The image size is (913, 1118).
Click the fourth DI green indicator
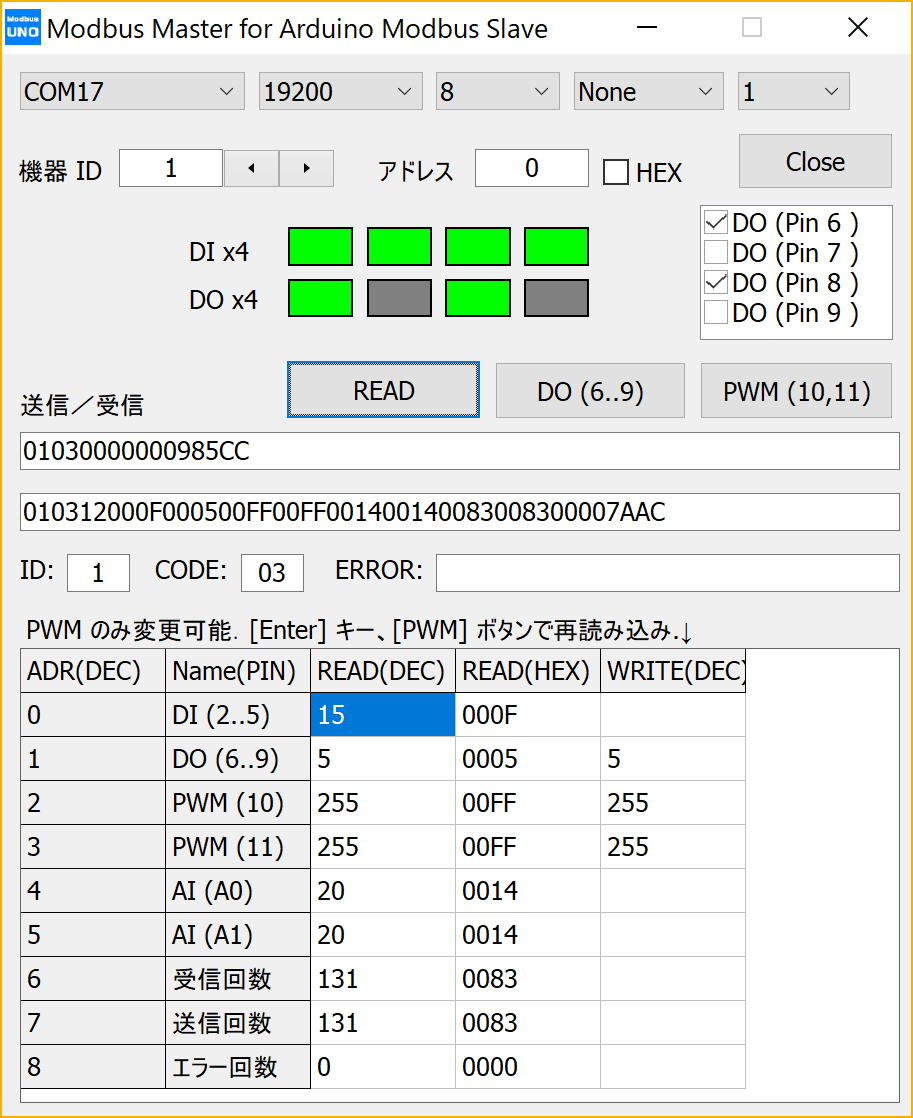(x=556, y=247)
